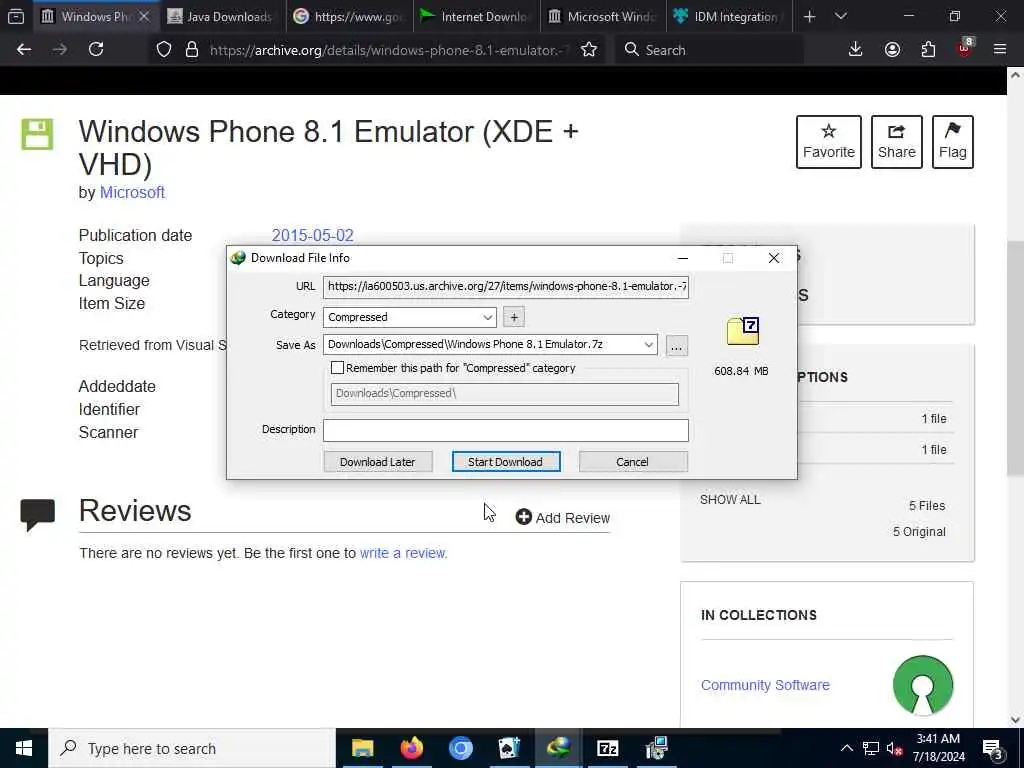Share this archive item
Image resolution: width=1024 pixels, height=768 pixels.
pyautogui.click(x=897, y=142)
